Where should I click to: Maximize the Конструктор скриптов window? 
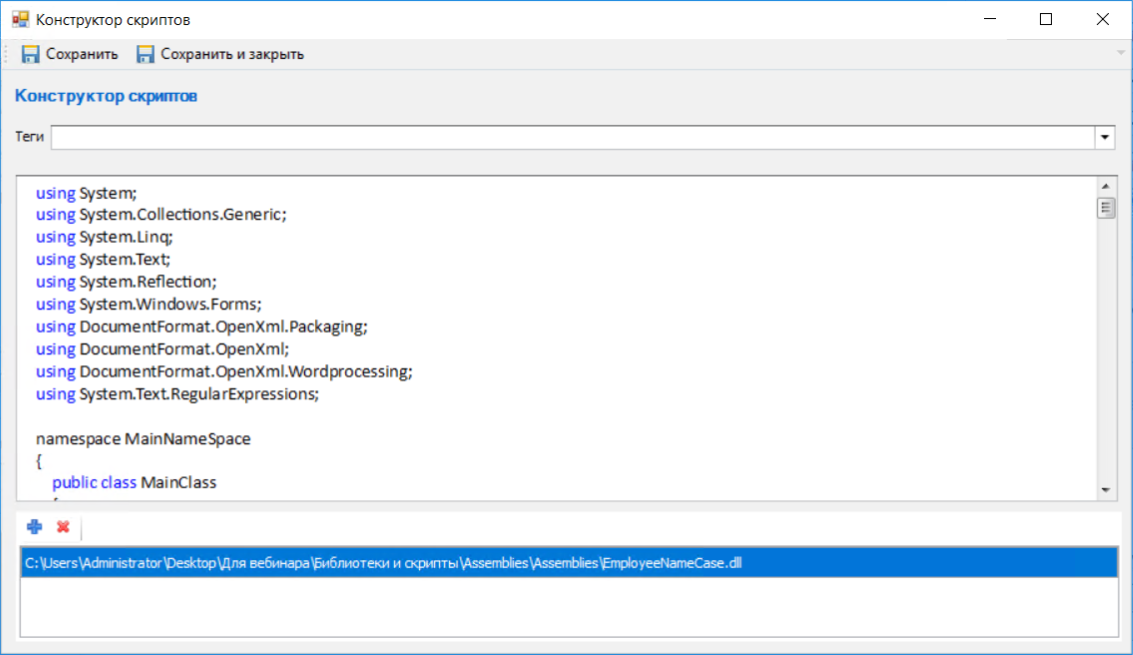coord(1046,19)
